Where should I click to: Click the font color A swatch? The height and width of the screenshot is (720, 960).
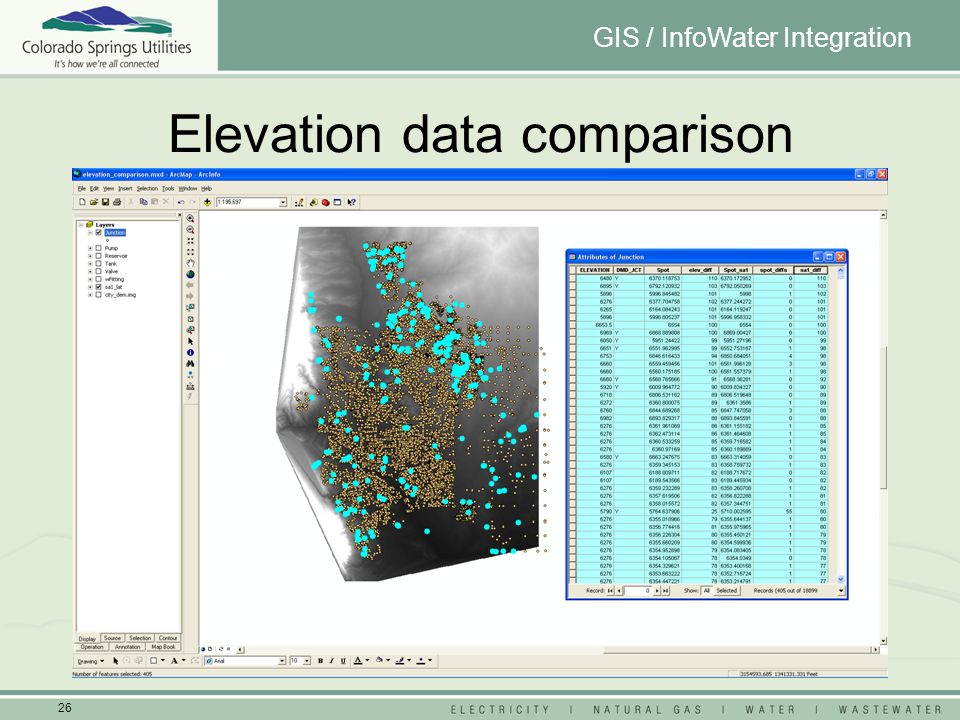click(x=358, y=661)
